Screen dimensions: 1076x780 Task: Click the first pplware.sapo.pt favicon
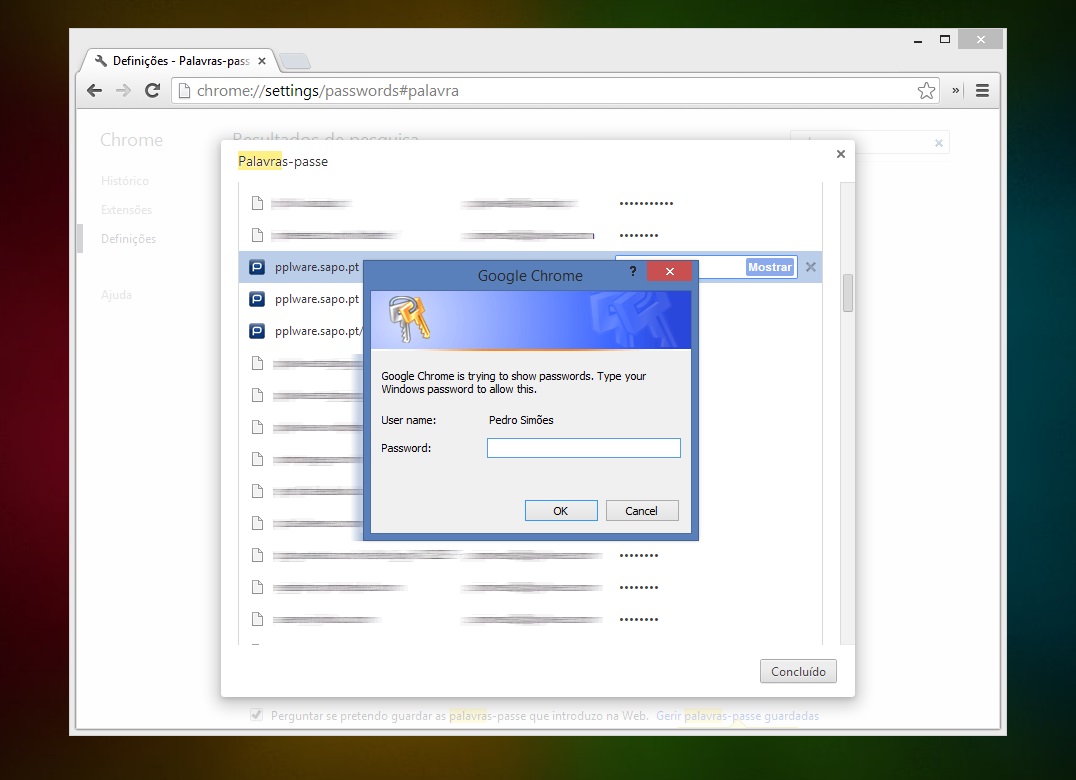pos(257,267)
